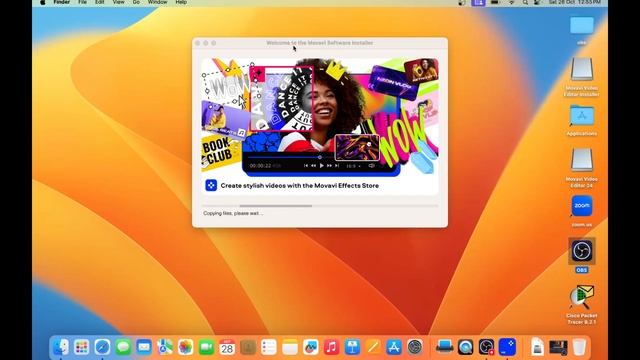640x360 pixels.
Task: Open the Edit menu
Action: pos(100,2)
